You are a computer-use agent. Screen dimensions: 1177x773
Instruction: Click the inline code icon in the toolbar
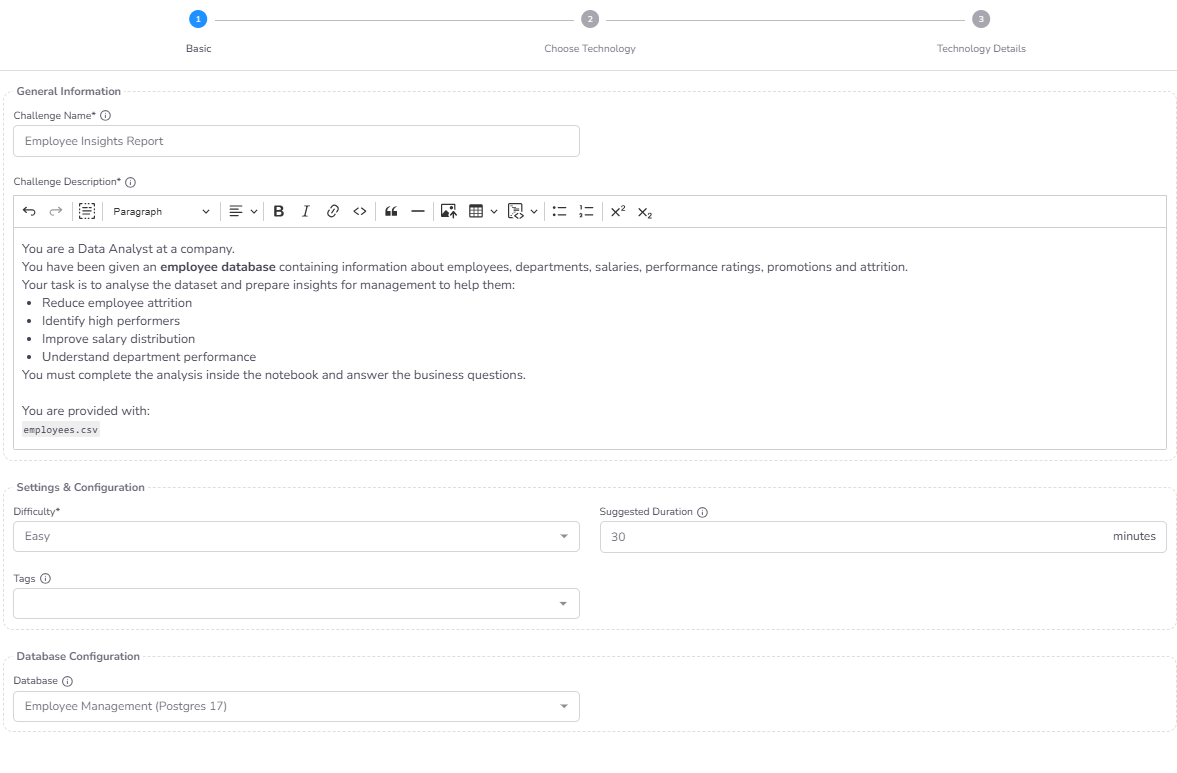360,211
